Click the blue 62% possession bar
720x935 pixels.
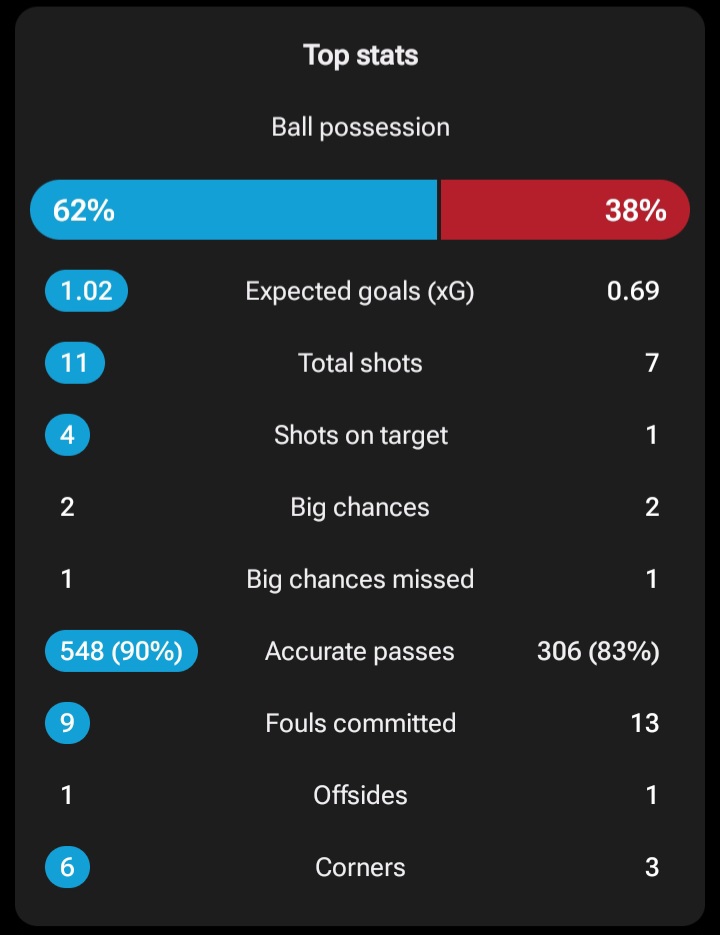pos(234,210)
